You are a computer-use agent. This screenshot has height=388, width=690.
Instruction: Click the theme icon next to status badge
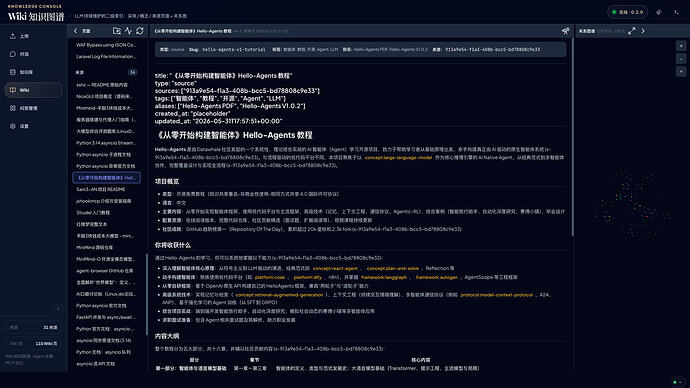[x=659, y=12]
